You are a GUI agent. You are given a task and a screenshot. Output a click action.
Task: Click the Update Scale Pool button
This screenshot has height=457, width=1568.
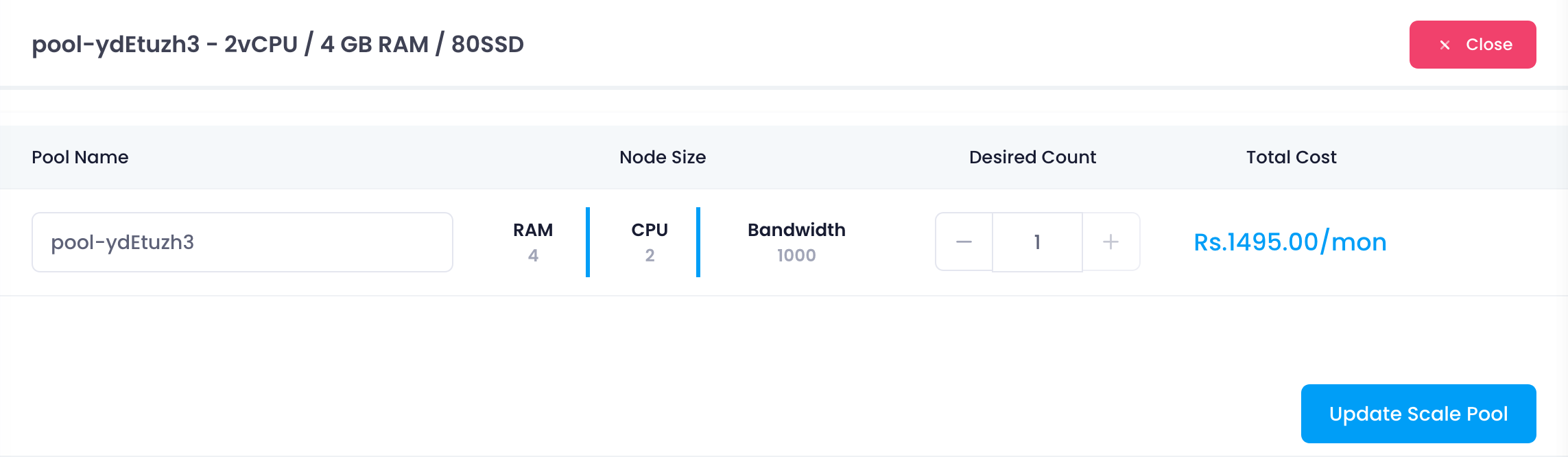click(1418, 414)
